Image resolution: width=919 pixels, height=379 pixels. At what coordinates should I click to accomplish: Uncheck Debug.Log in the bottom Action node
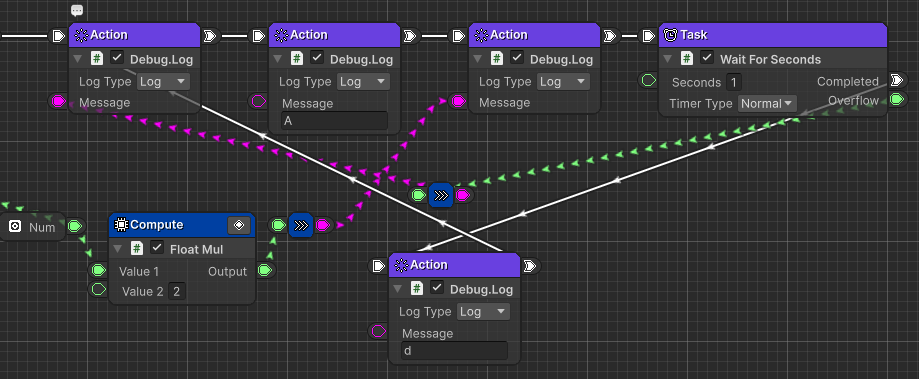coord(437,288)
